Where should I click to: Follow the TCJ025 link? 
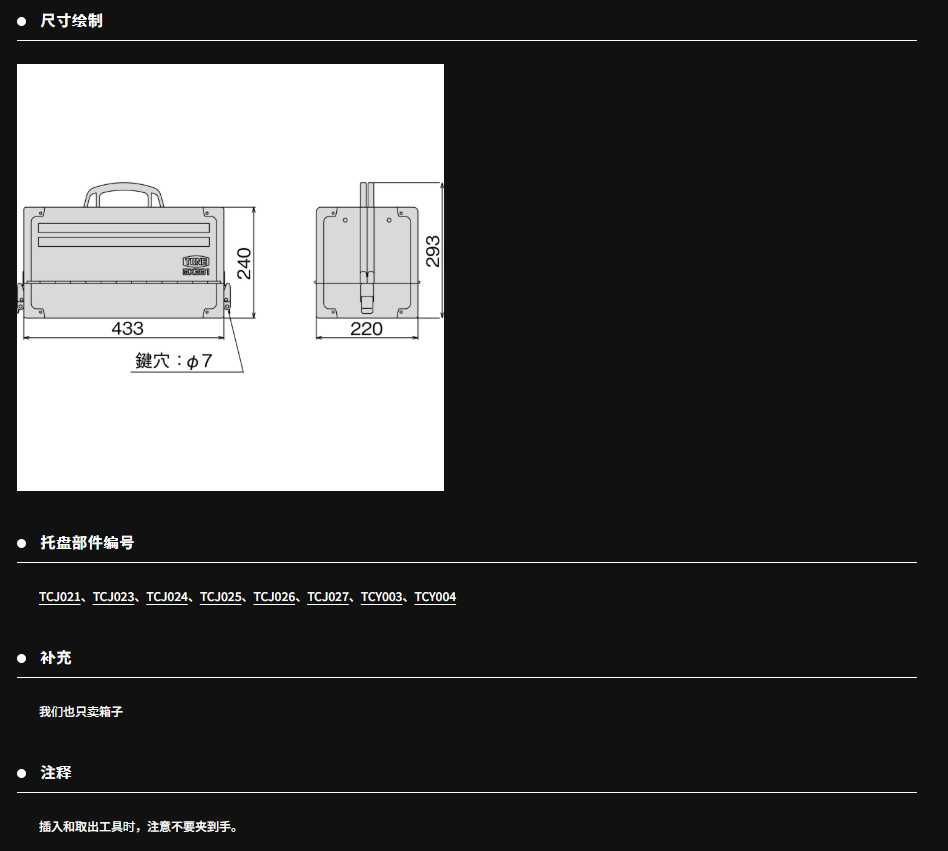click(x=220, y=597)
